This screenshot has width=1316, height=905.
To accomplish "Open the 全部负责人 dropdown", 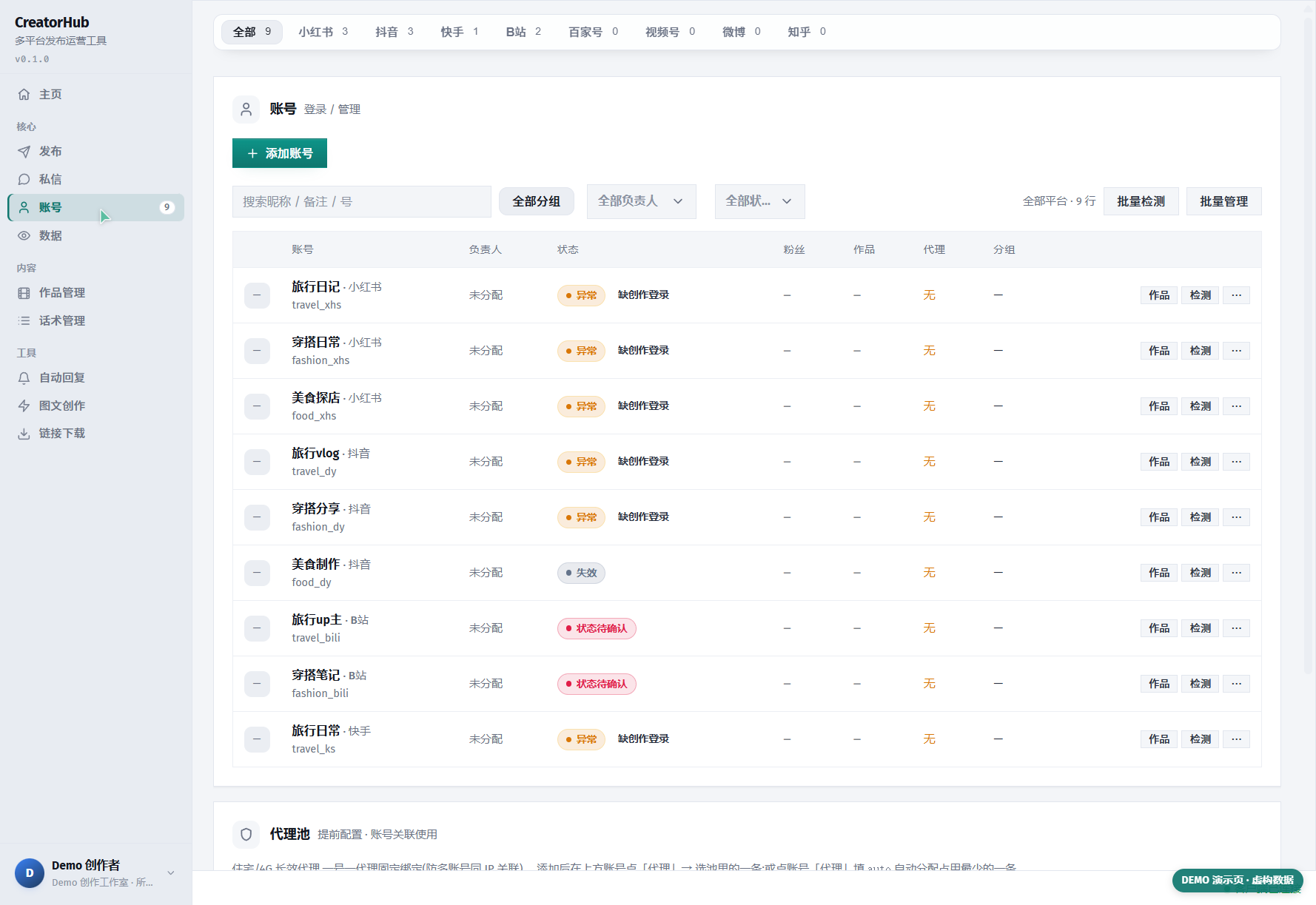I will pos(641,201).
